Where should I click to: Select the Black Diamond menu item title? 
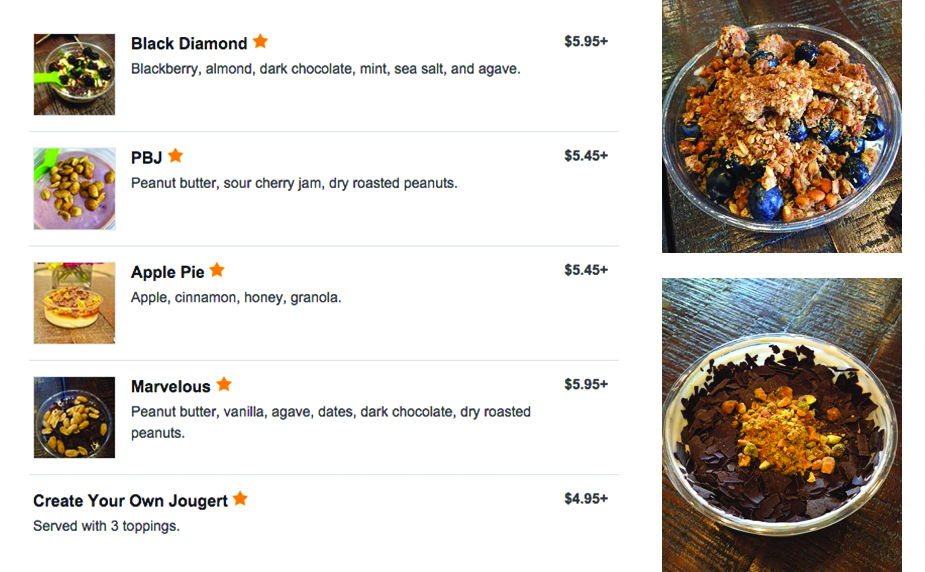tap(189, 44)
